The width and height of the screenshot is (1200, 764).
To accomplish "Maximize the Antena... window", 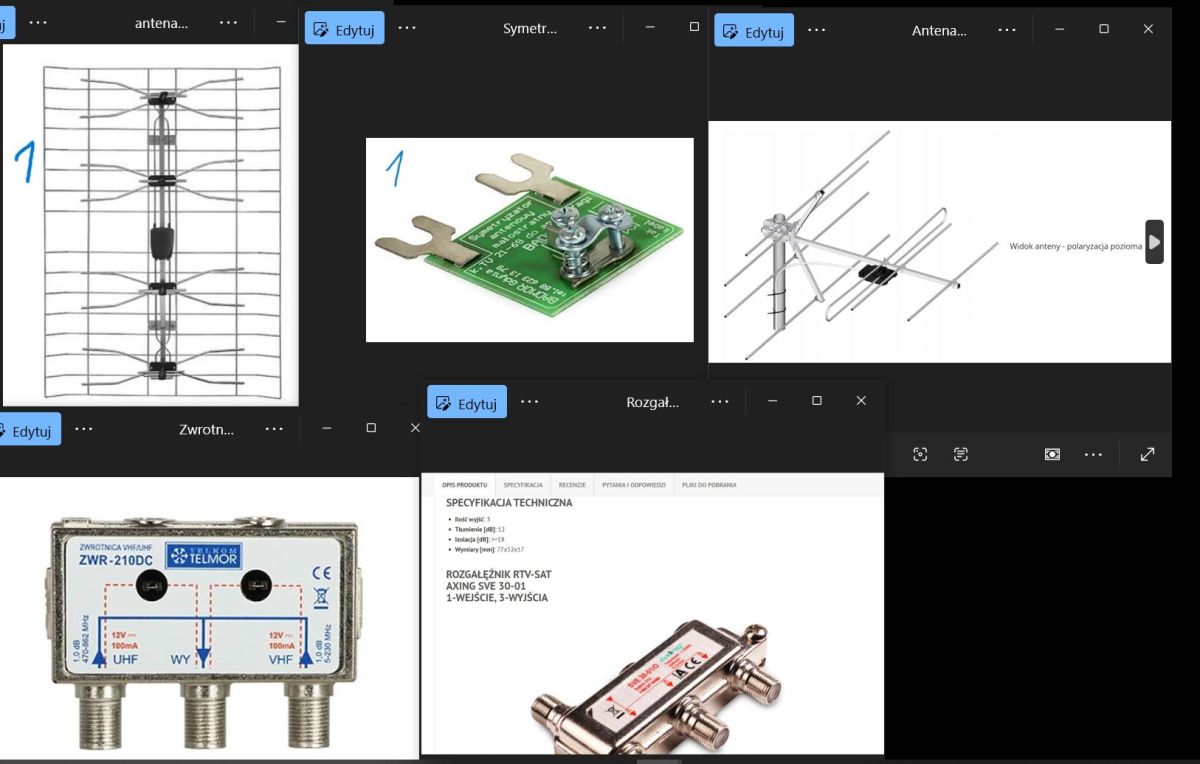I will pos(1104,29).
